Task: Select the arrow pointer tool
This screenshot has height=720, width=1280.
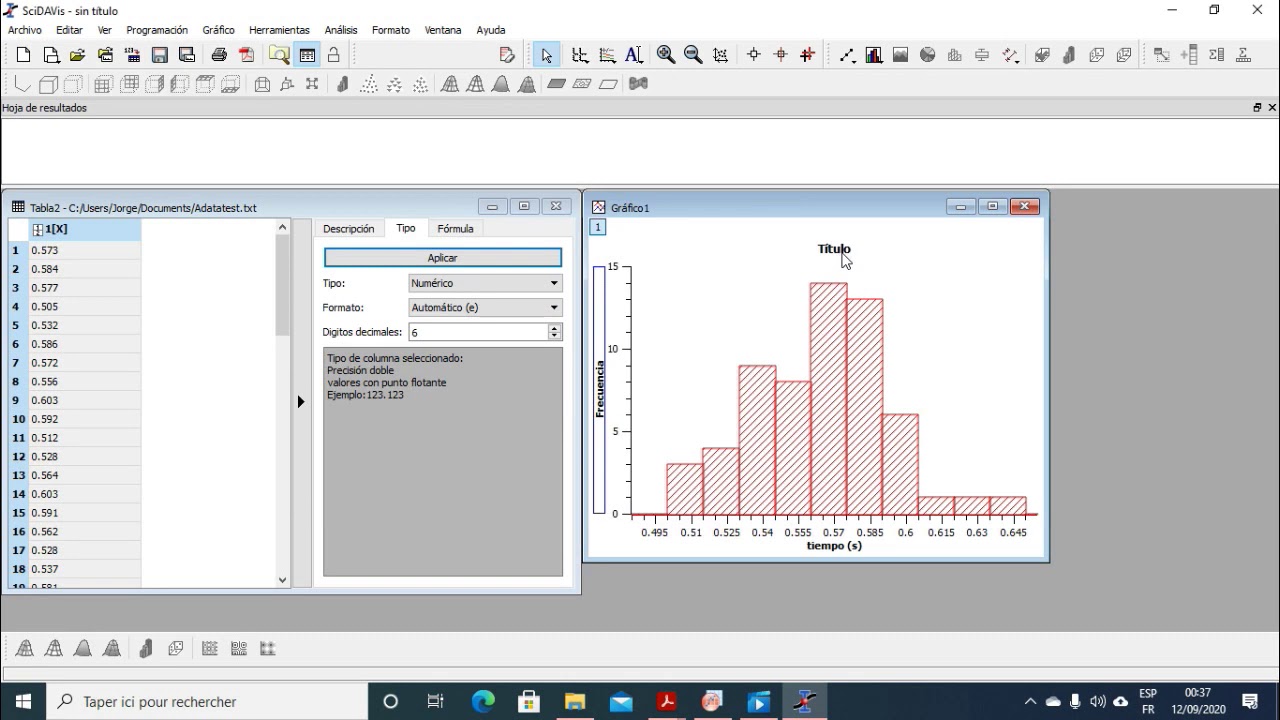Action: click(546, 55)
